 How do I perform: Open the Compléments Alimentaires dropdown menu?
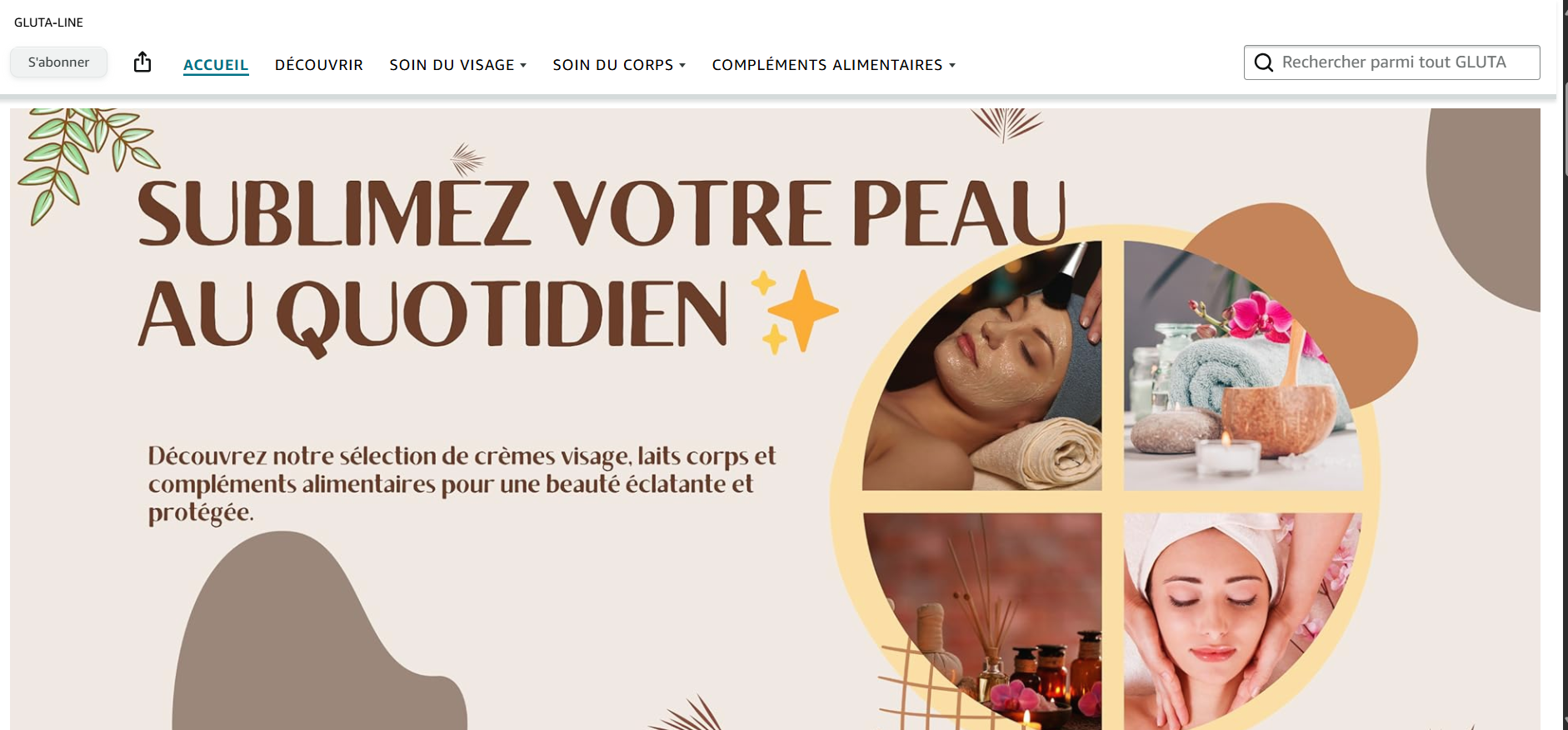click(833, 65)
